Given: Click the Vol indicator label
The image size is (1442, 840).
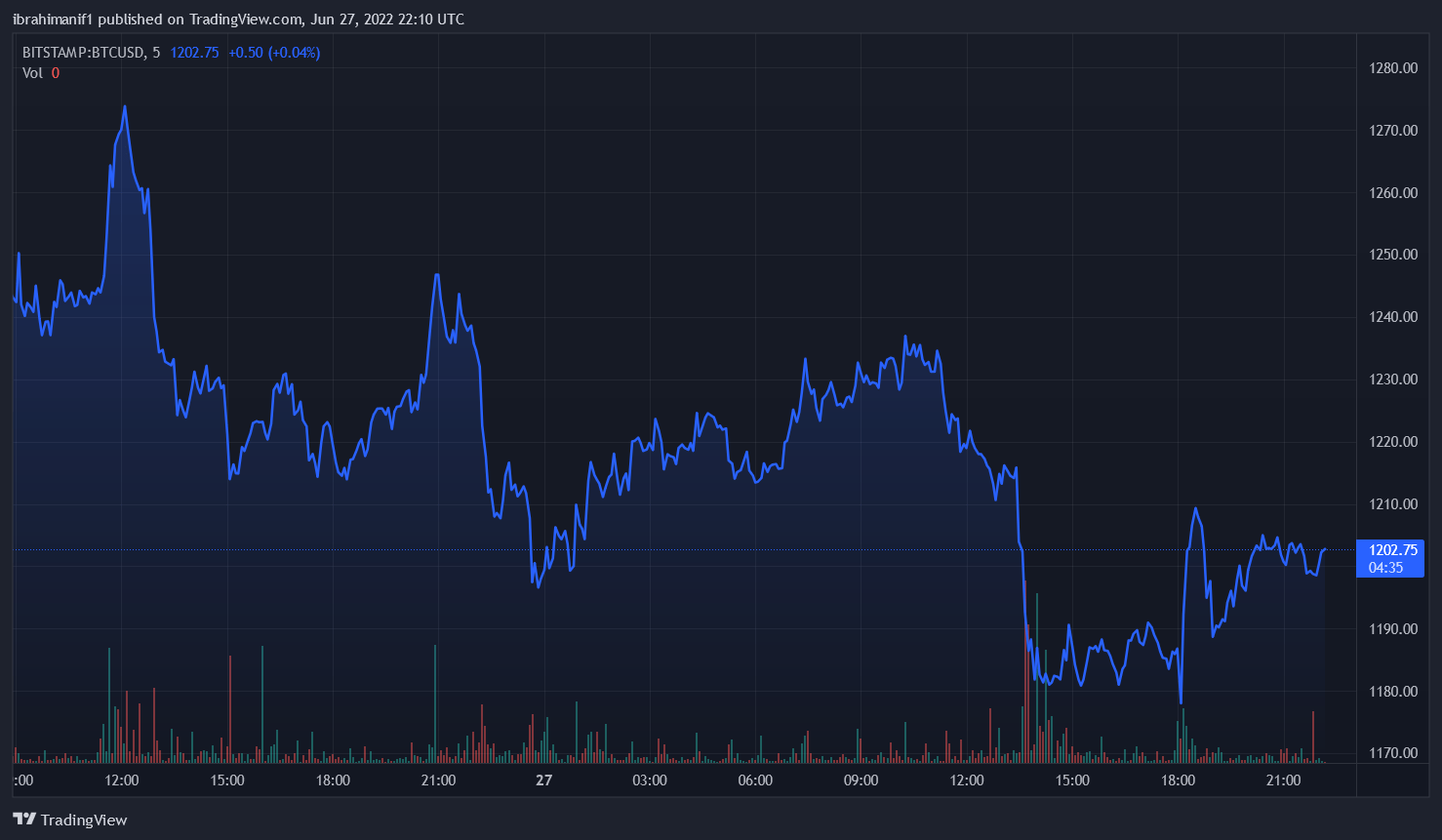Looking at the screenshot, I should coord(32,73).
